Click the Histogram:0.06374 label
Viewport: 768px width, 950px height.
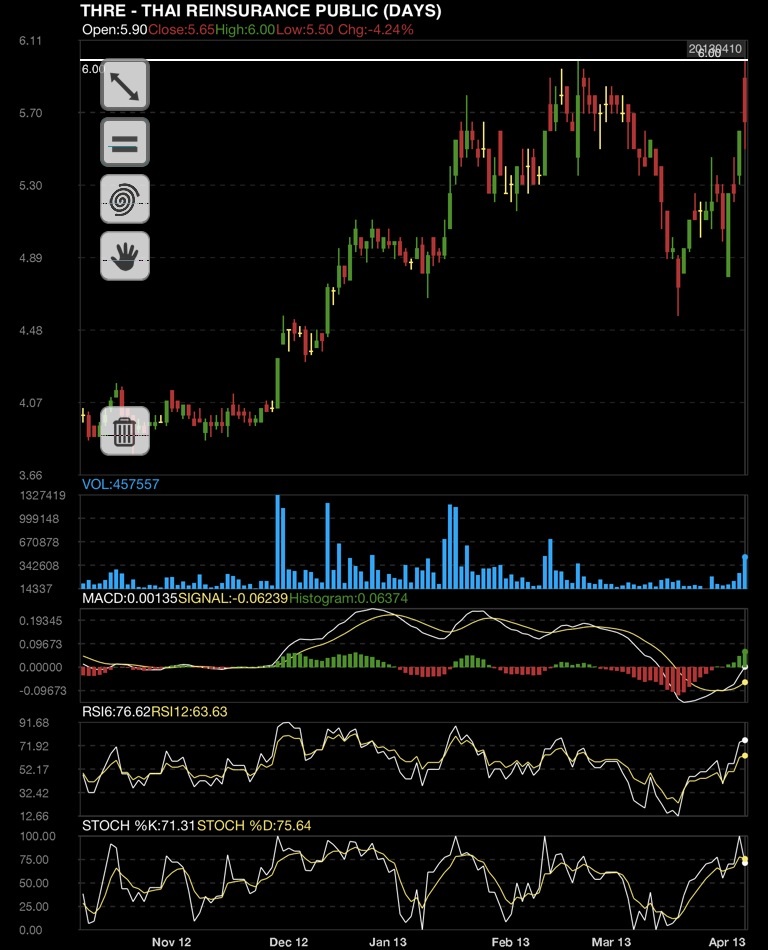[x=348, y=599]
